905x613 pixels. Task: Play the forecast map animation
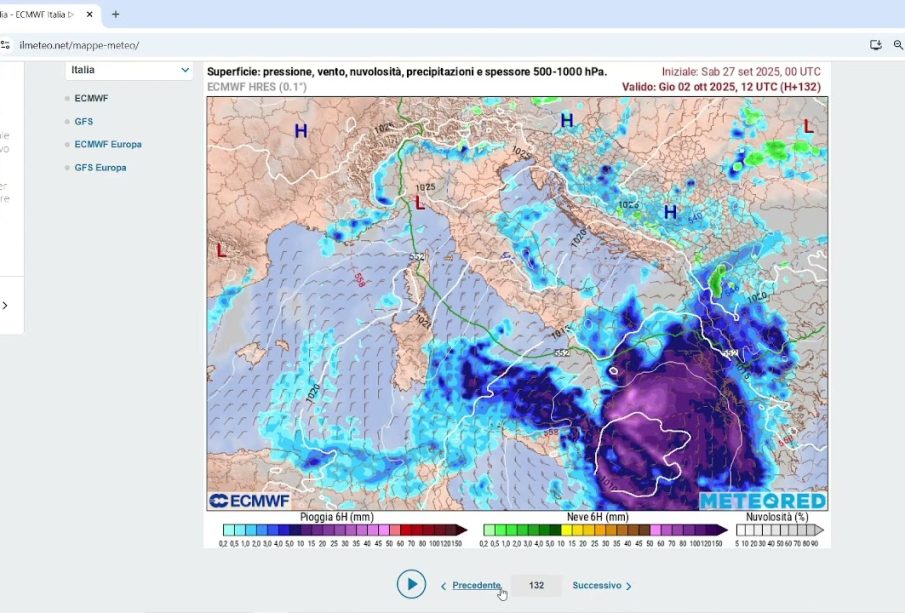[x=411, y=584]
